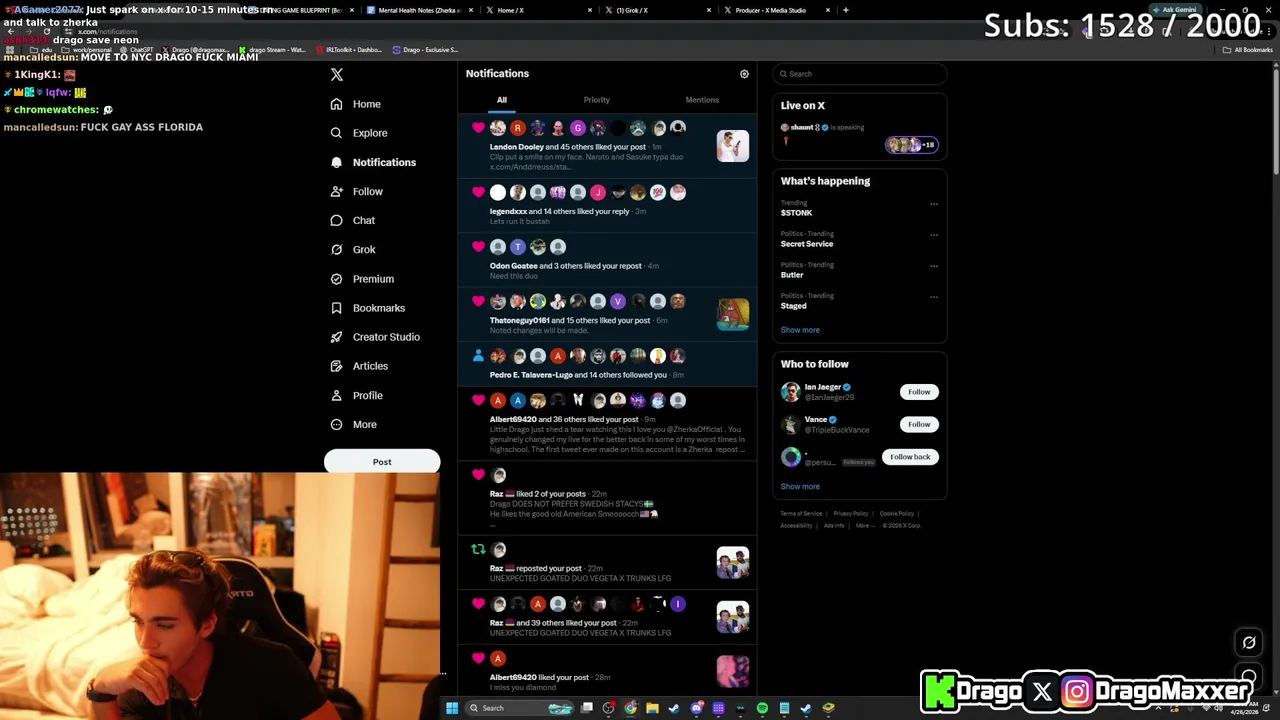Viewport: 1280px width, 720px height.
Task: Open ChatGPT bookmark in bookmarks bar
Action: click(137, 50)
